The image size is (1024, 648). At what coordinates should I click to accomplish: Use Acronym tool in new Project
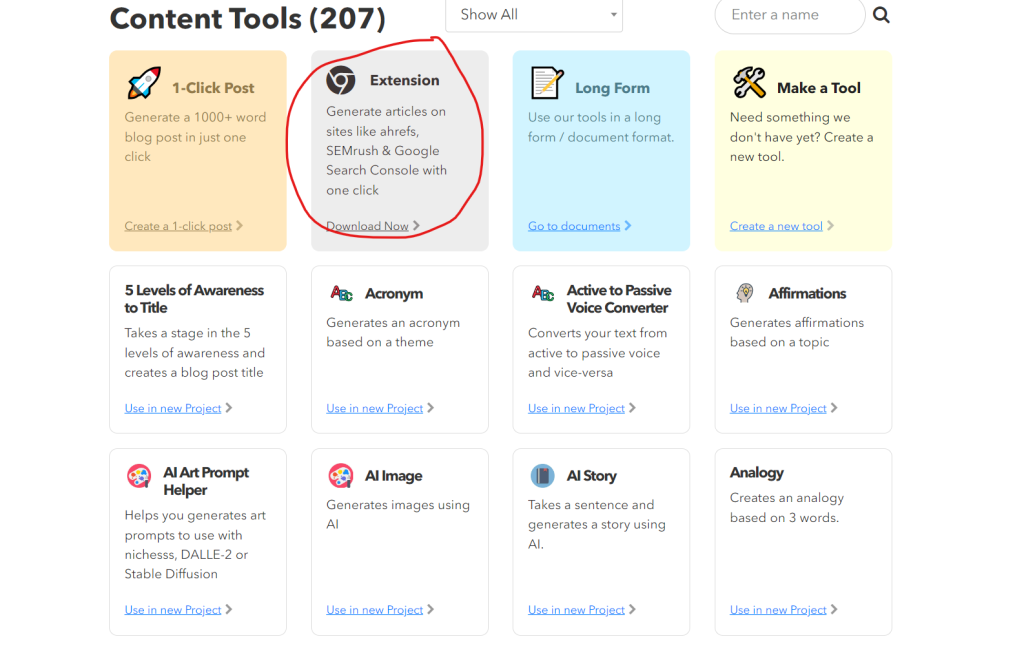point(374,408)
